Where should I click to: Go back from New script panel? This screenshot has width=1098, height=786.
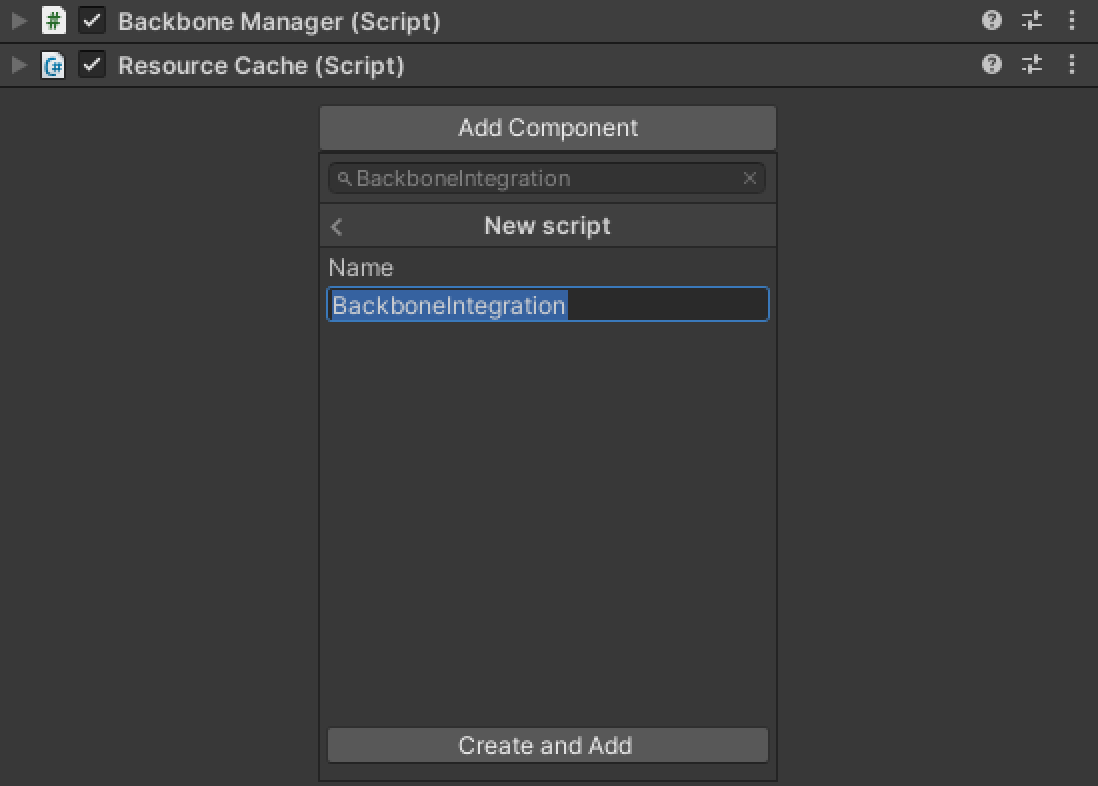tap(337, 227)
